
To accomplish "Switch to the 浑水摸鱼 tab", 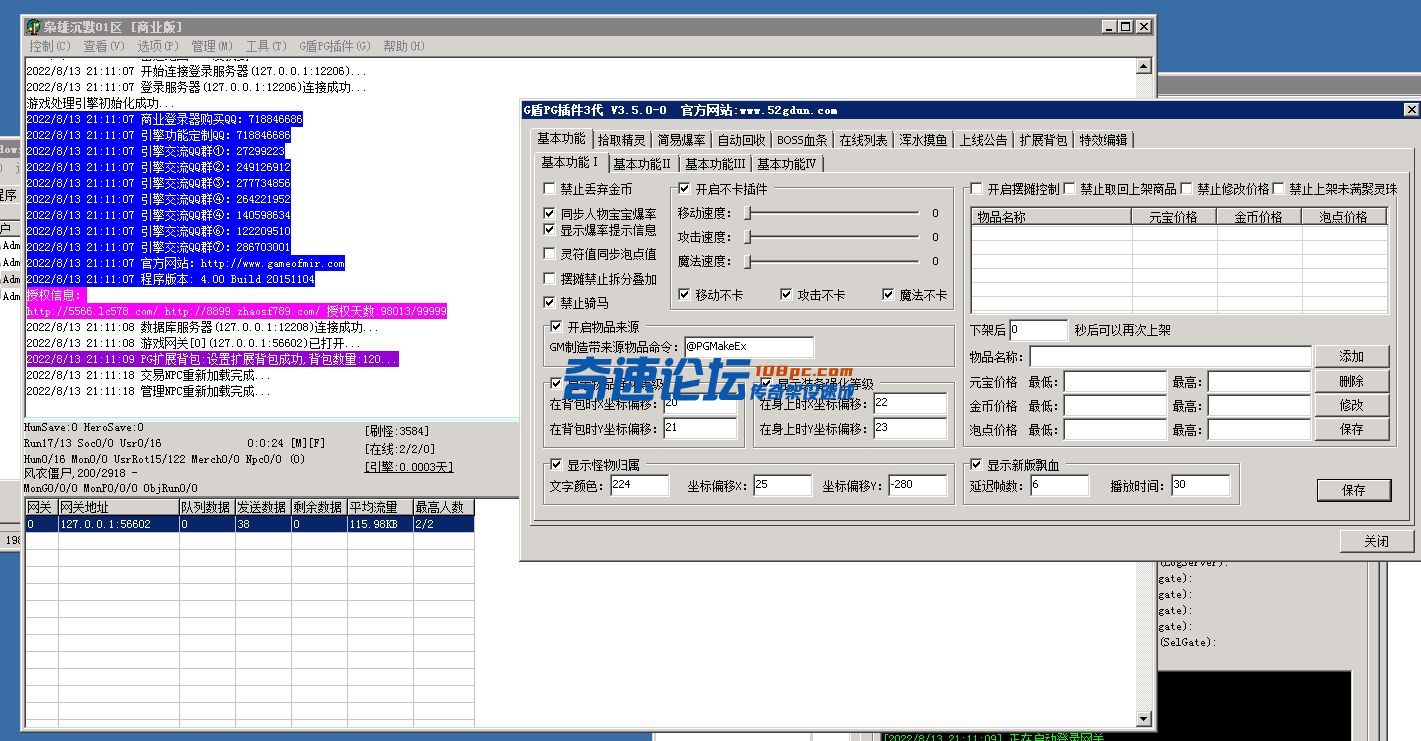I will tap(923, 140).
